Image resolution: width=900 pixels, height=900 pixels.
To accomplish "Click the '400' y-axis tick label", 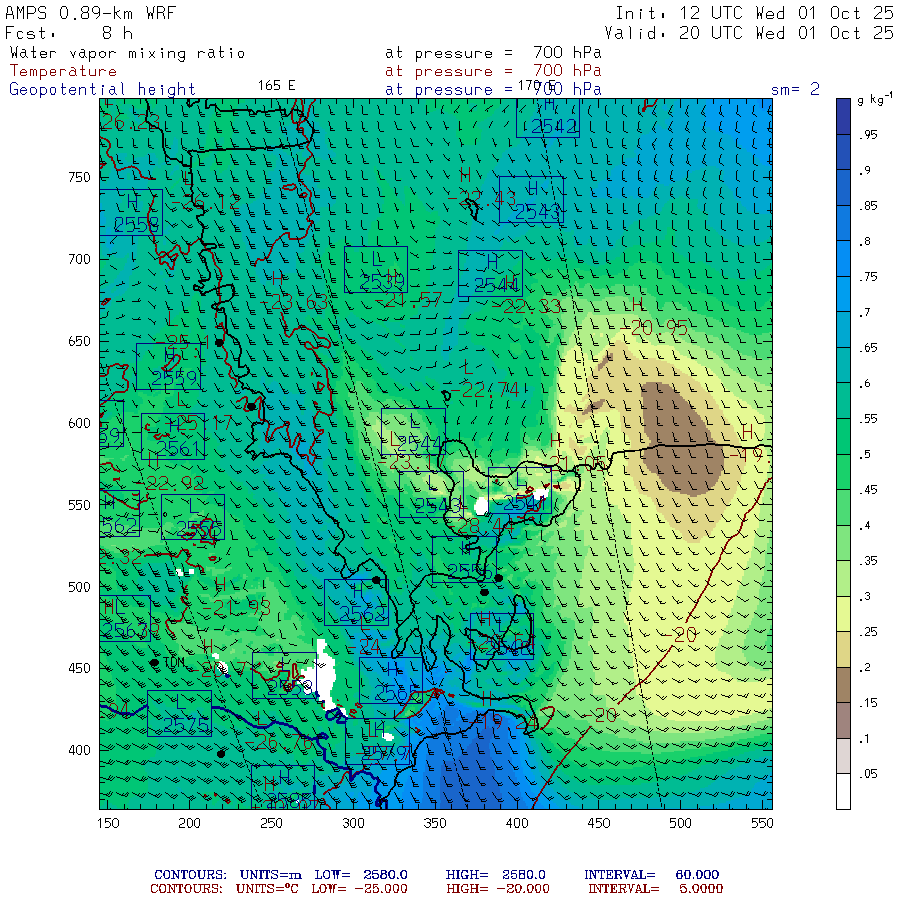I will click(79, 750).
